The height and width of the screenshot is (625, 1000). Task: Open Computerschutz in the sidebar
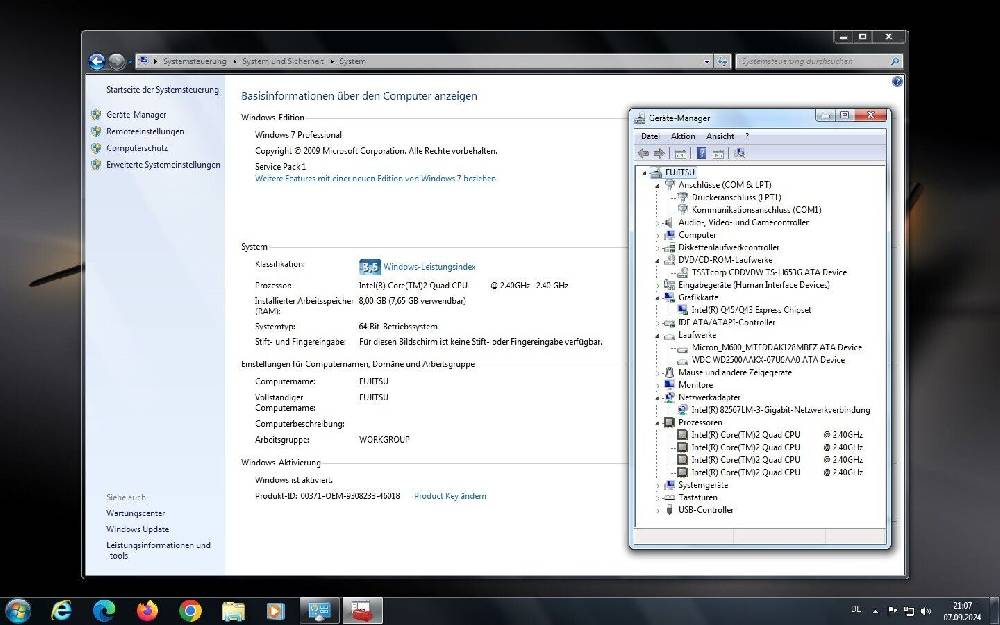137,148
